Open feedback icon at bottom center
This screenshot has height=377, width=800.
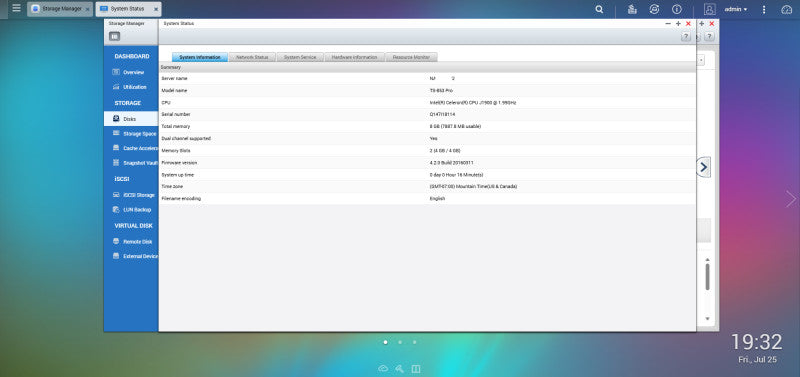pos(416,368)
